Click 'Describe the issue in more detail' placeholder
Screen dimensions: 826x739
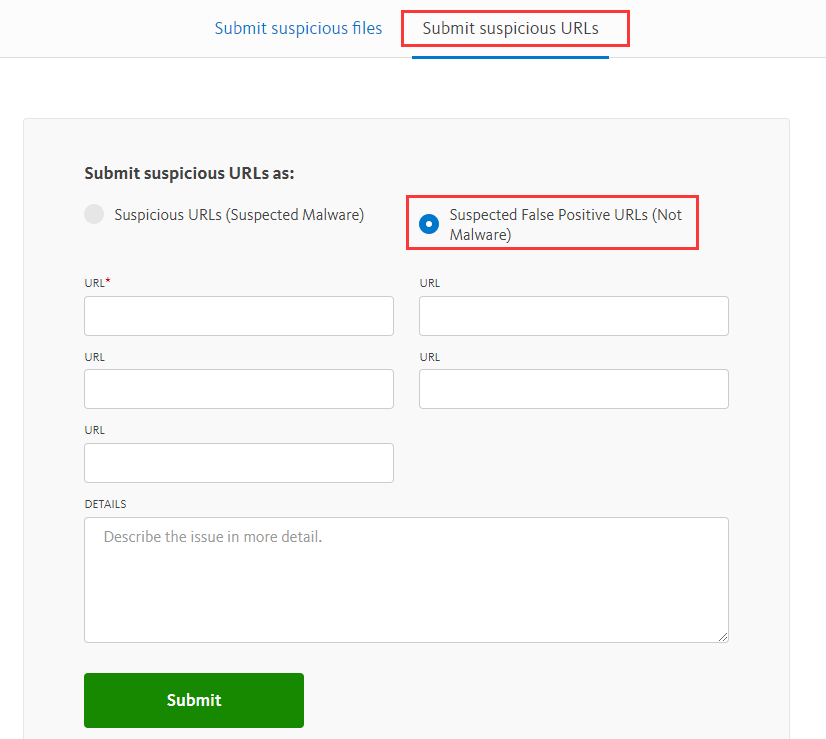point(213,537)
